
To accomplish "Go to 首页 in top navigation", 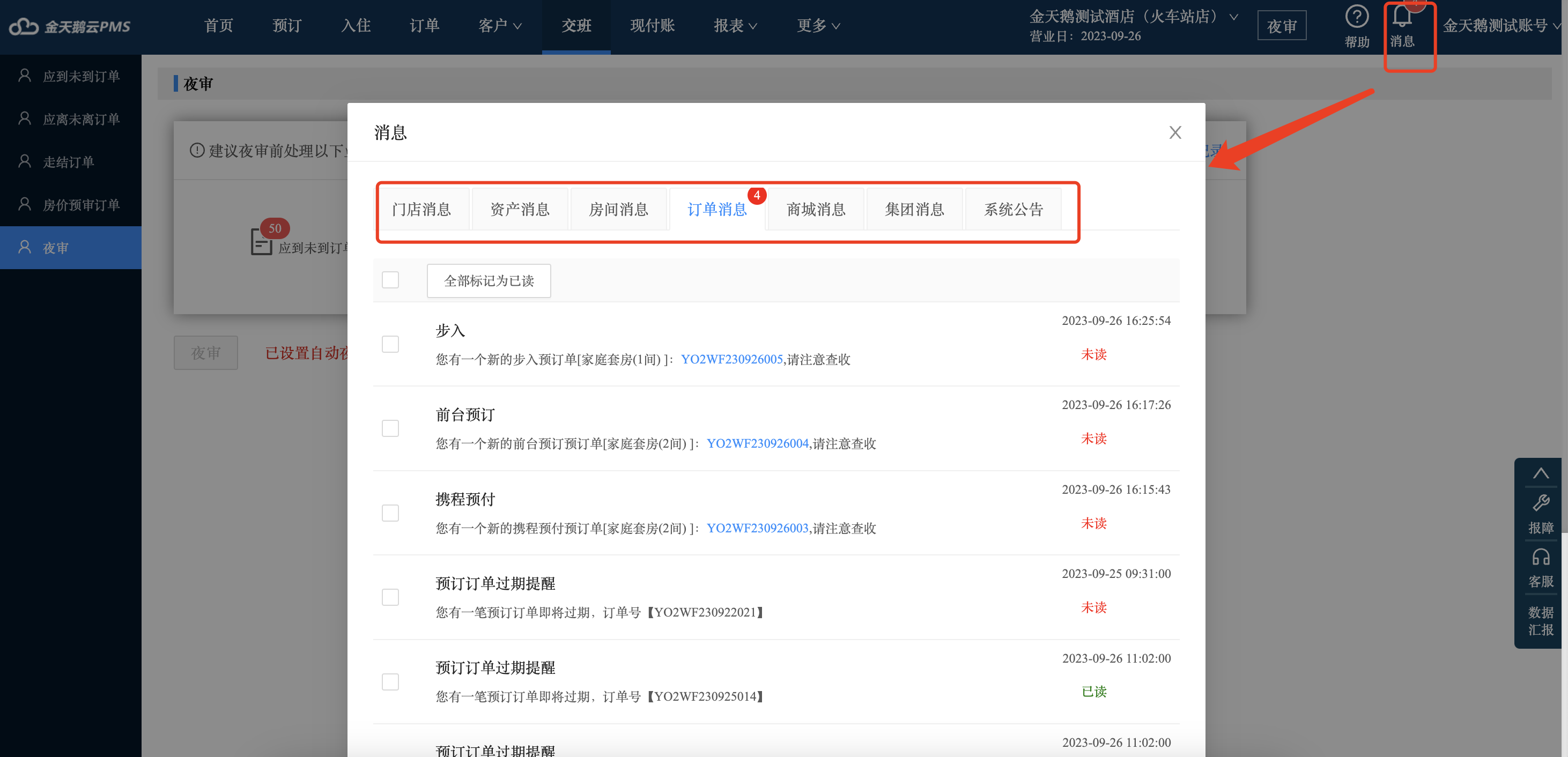I will tap(218, 26).
